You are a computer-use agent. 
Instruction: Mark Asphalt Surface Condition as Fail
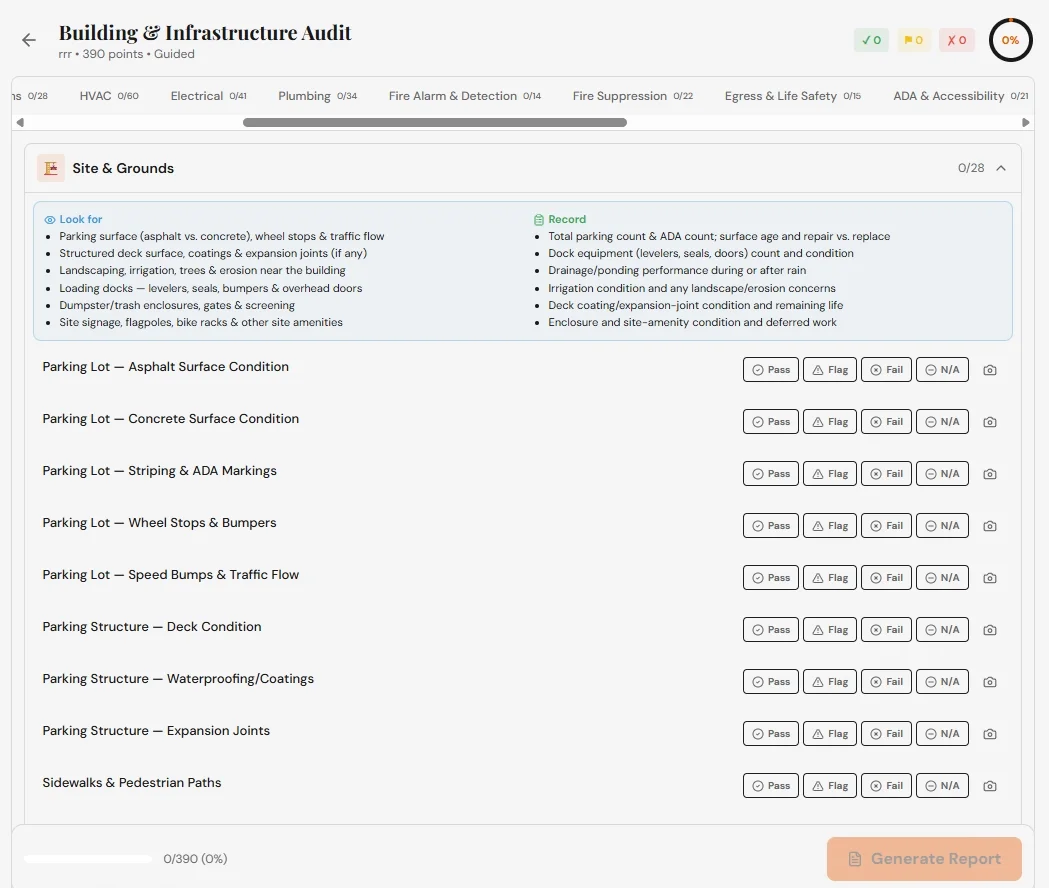click(886, 370)
